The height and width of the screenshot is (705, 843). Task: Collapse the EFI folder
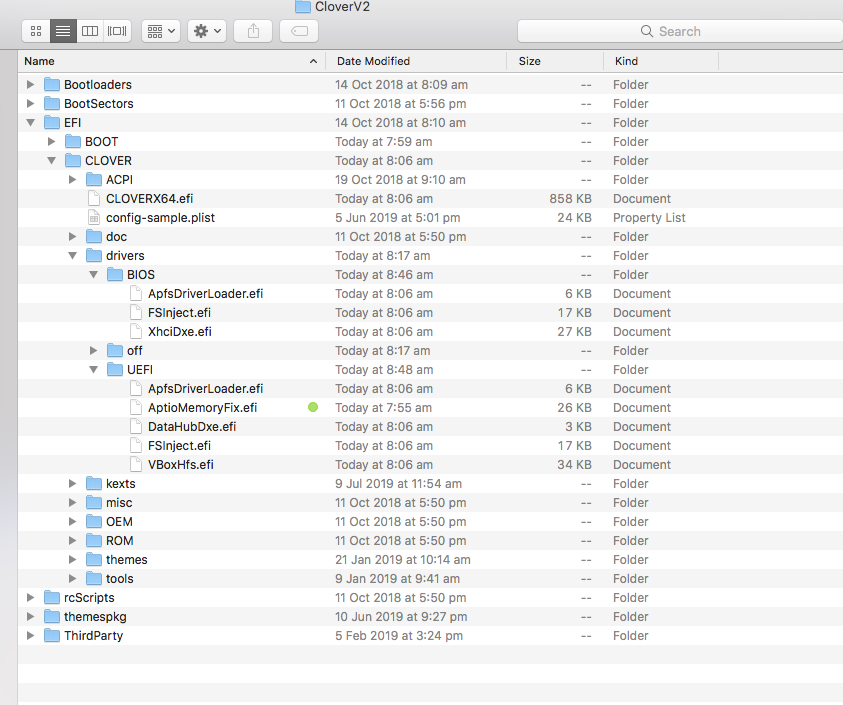pyautogui.click(x=31, y=123)
